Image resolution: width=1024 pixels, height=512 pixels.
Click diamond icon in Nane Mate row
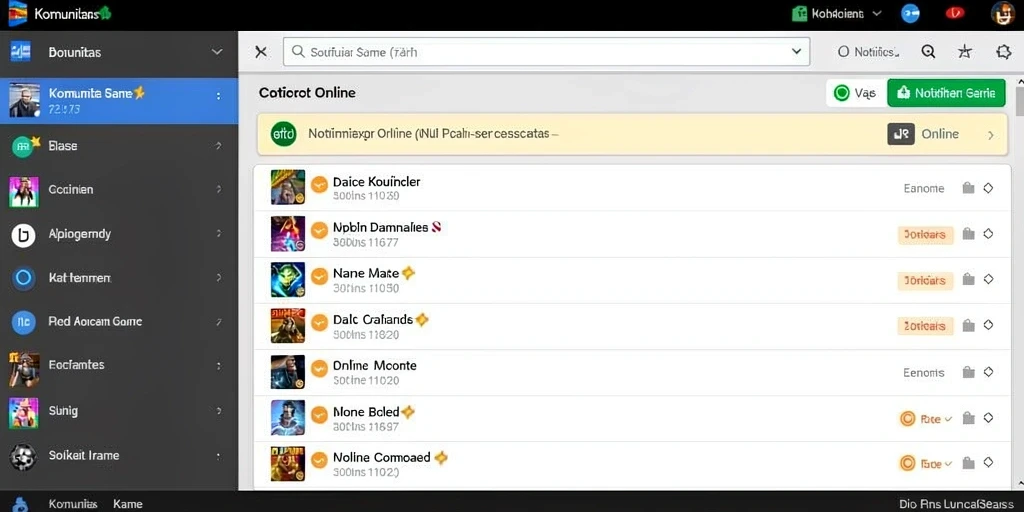(988, 279)
